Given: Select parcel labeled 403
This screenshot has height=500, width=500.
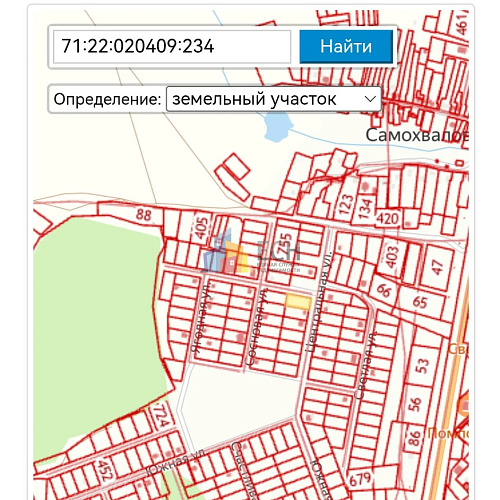Looking at the screenshot, I should (392, 257).
